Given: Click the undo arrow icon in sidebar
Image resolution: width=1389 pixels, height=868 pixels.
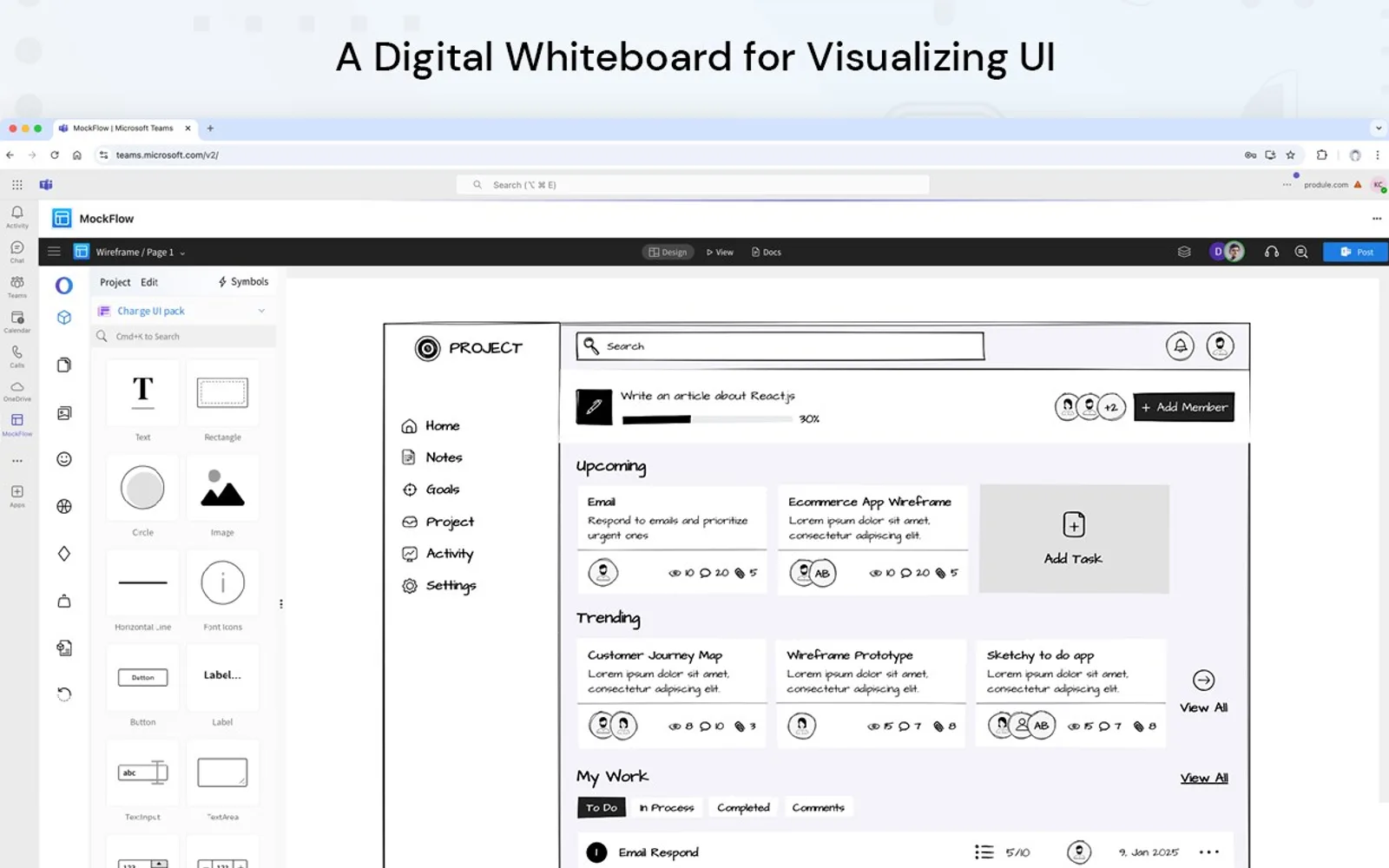Looking at the screenshot, I should coord(64,694).
